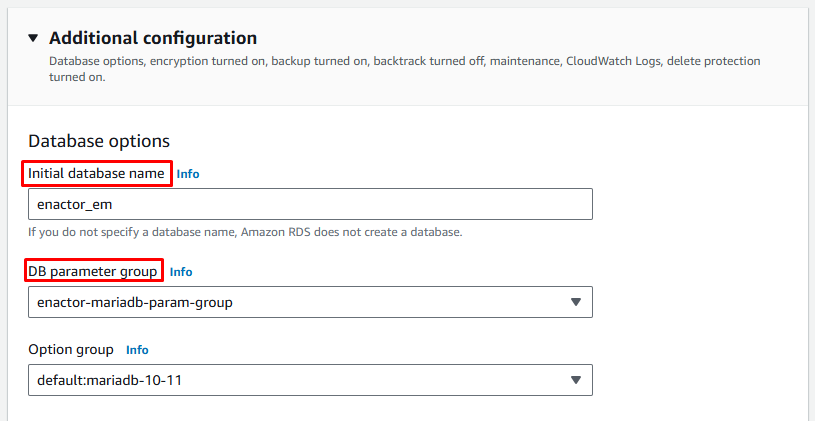The width and height of the screenshot is (815, 421).
Task: Click the Additional configuration heading text
Action: click(x=152, y=38)
